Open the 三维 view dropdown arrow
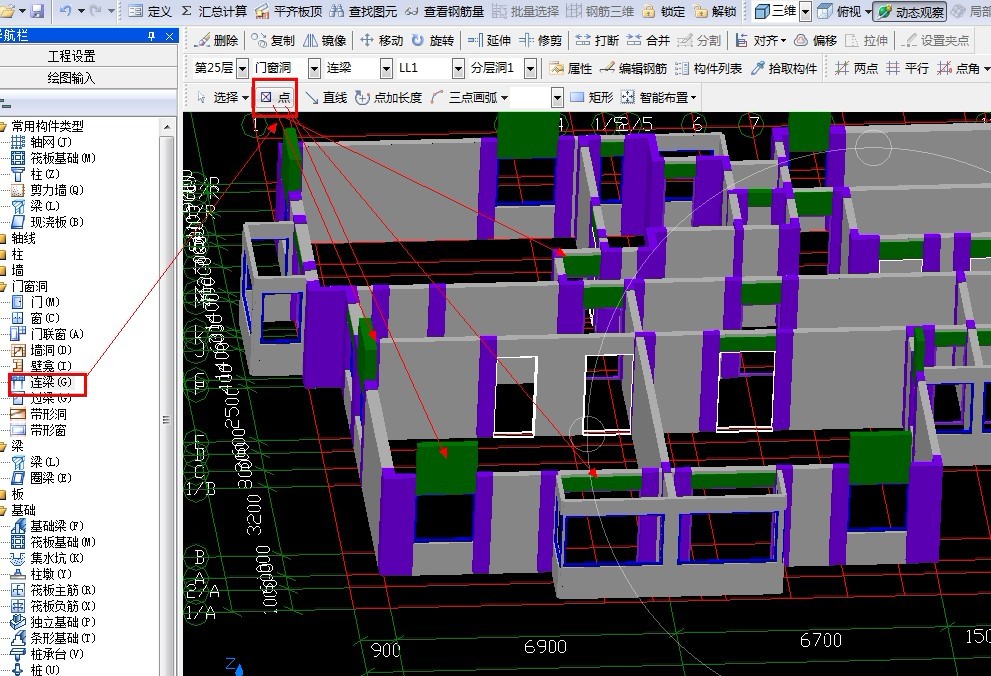991x676 pixels. click(805, 11)
